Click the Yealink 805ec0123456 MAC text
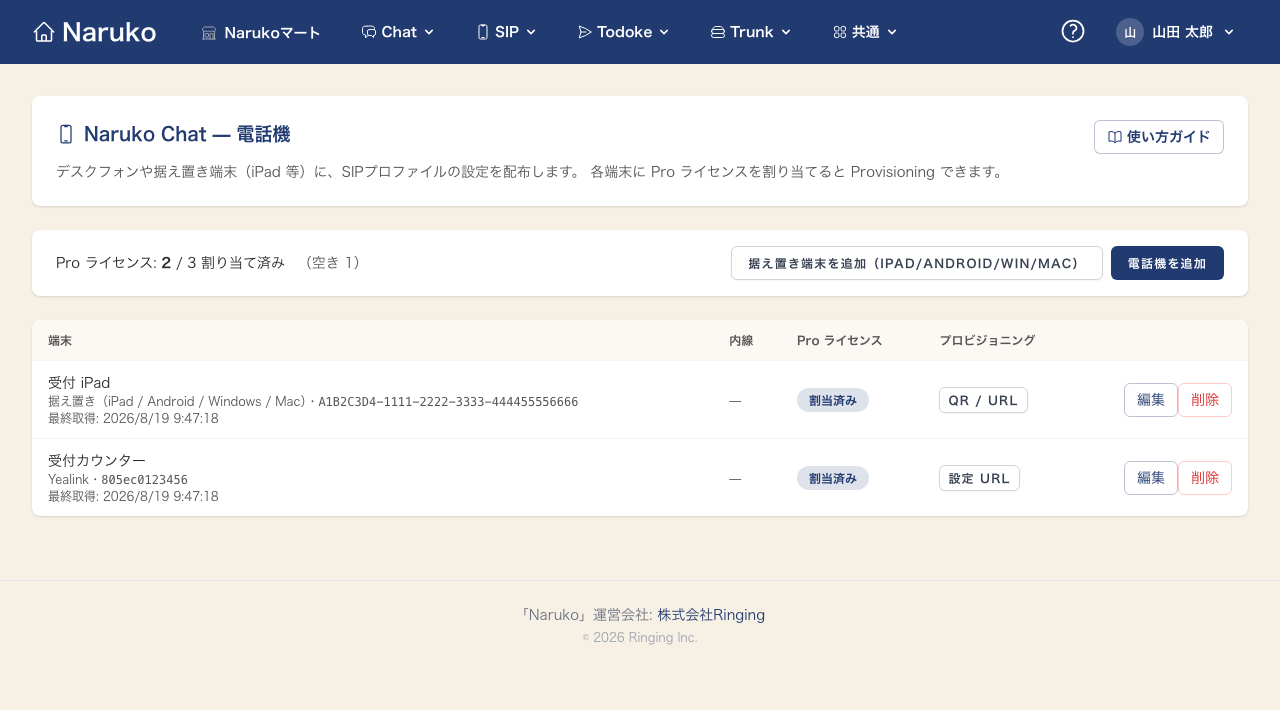The height and width of the screenshot is (710, 1280). (x=118, y=480)
